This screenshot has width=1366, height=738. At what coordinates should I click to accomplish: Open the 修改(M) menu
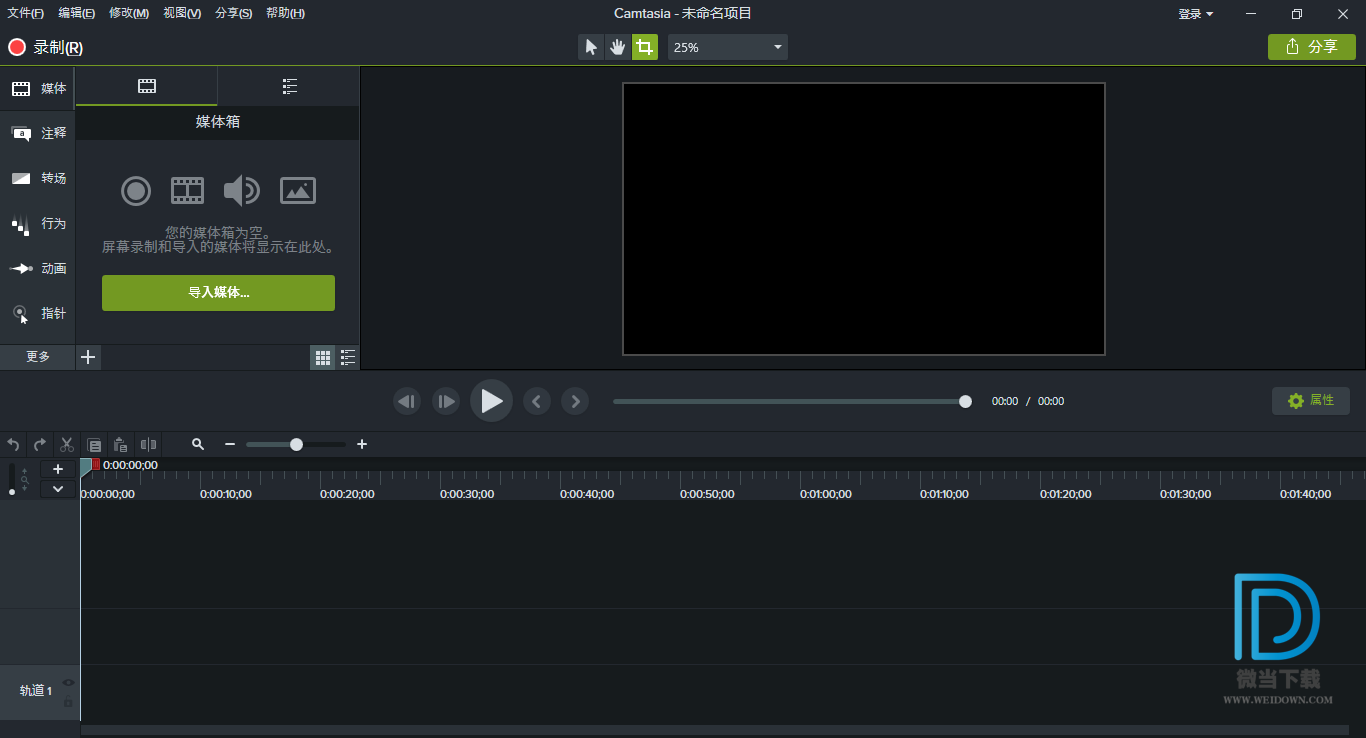(x=129, y=13)
